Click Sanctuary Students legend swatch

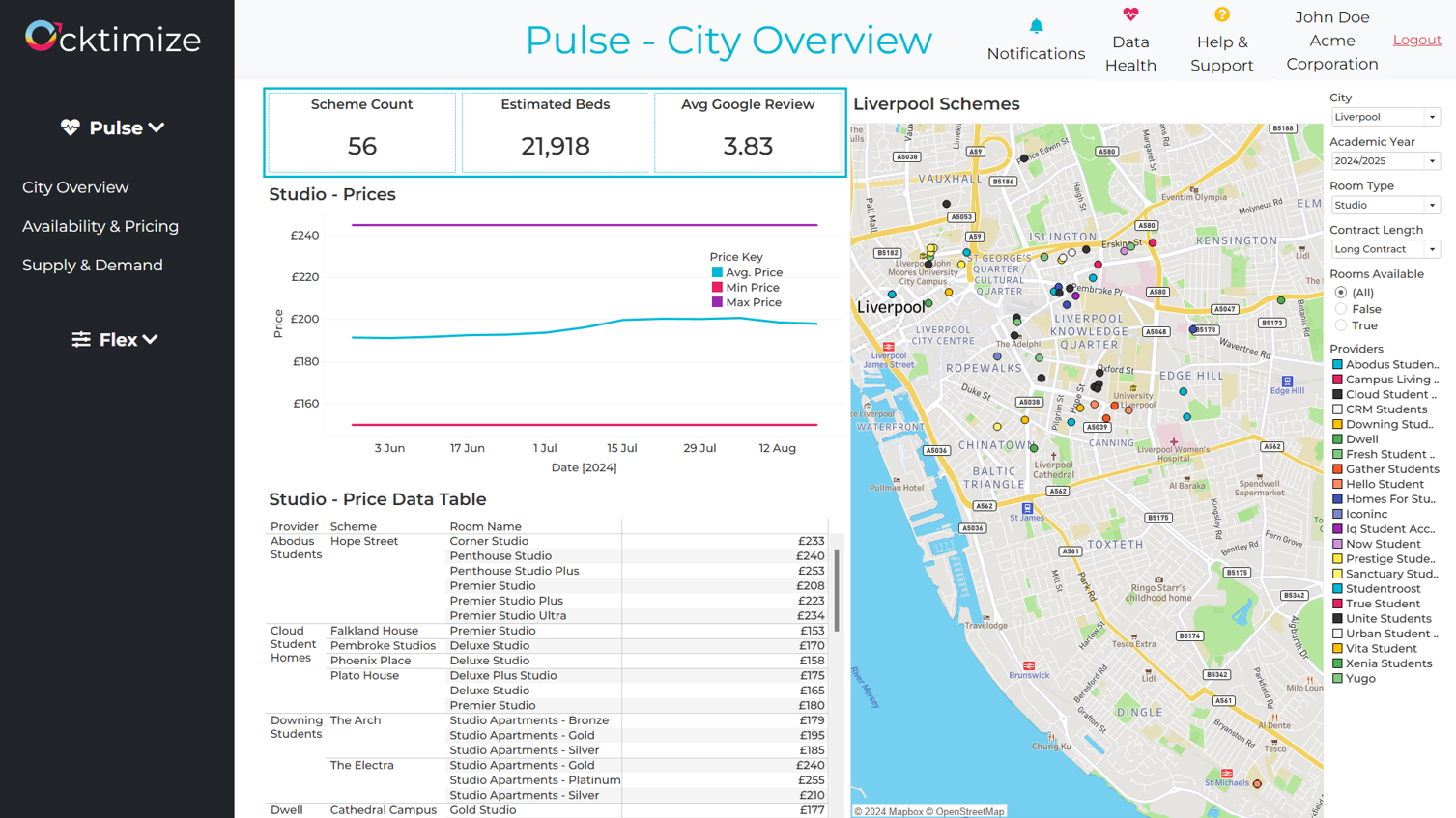[x=1337, y=574]
